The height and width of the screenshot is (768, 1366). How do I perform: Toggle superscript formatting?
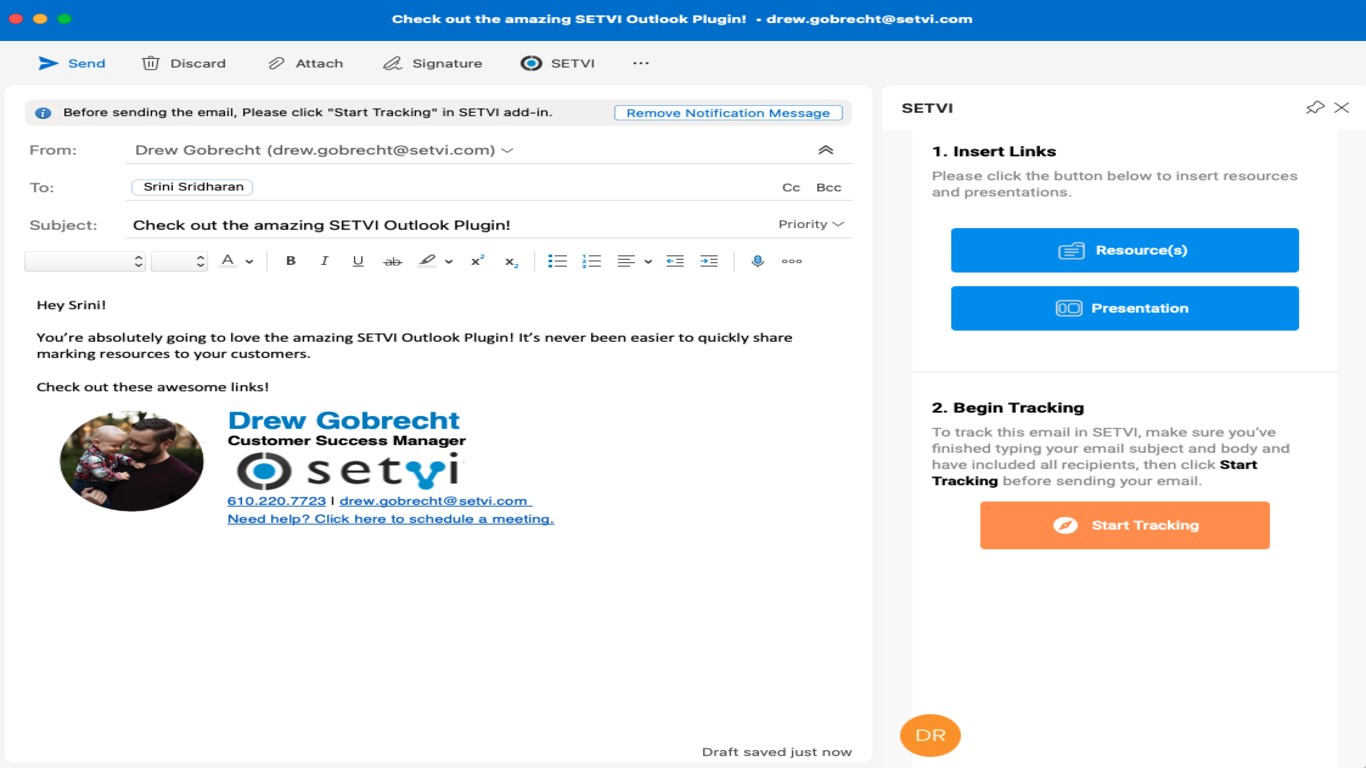tap(478, 261)
